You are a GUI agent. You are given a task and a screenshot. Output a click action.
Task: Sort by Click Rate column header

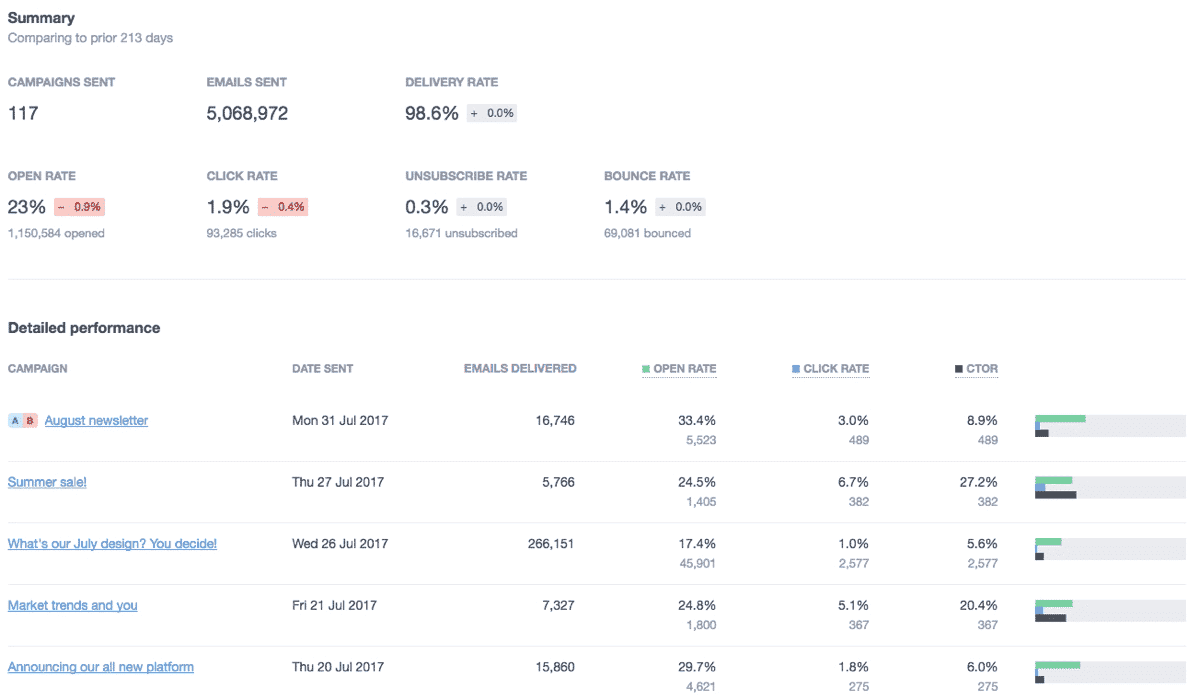[x=835, y=369]
